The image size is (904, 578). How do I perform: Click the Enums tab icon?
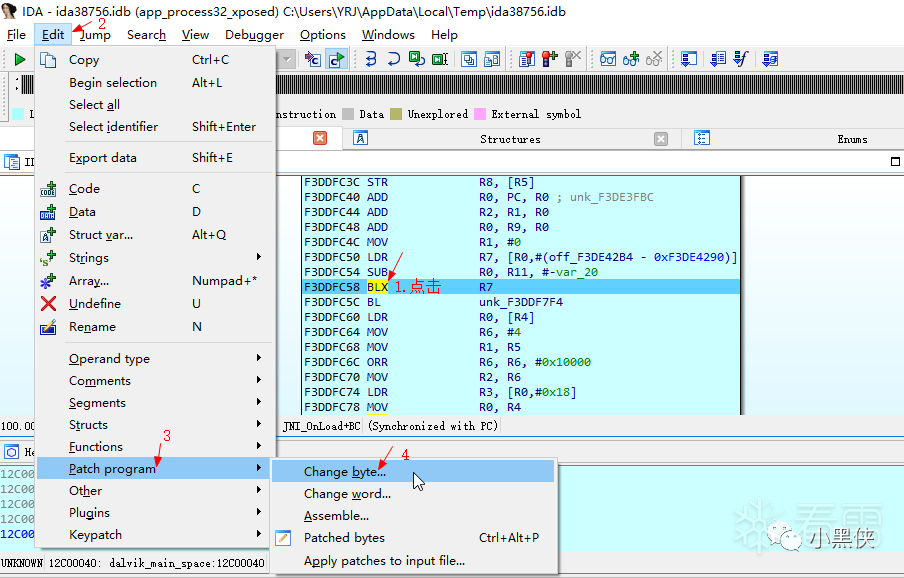[x=702, y=138]
